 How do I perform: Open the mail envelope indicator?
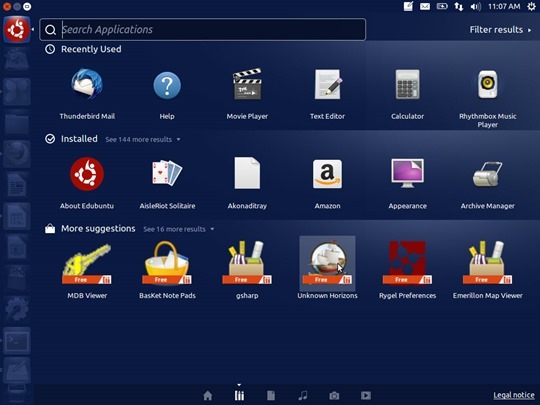click(425, 6)
